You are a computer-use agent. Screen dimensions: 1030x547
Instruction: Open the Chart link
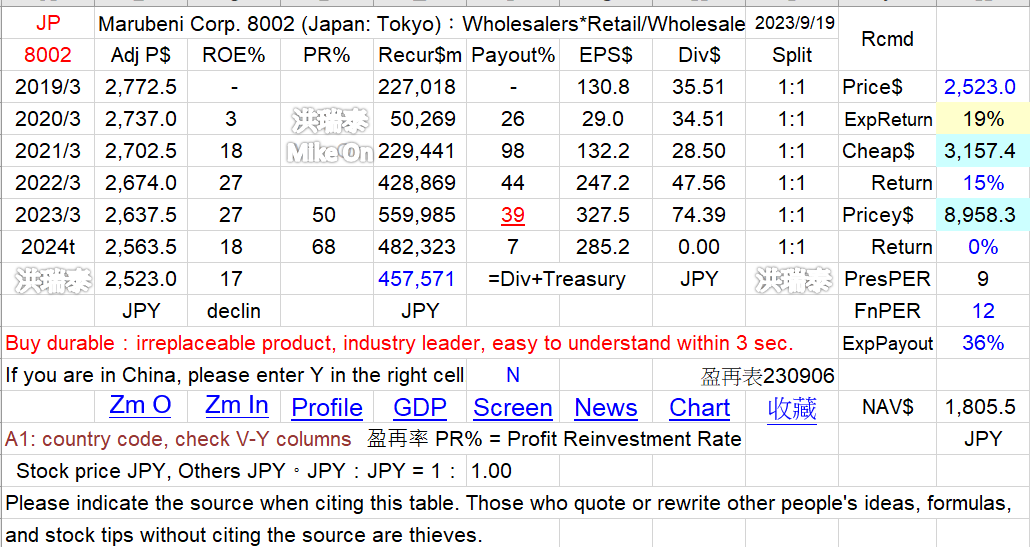[699, 408]
